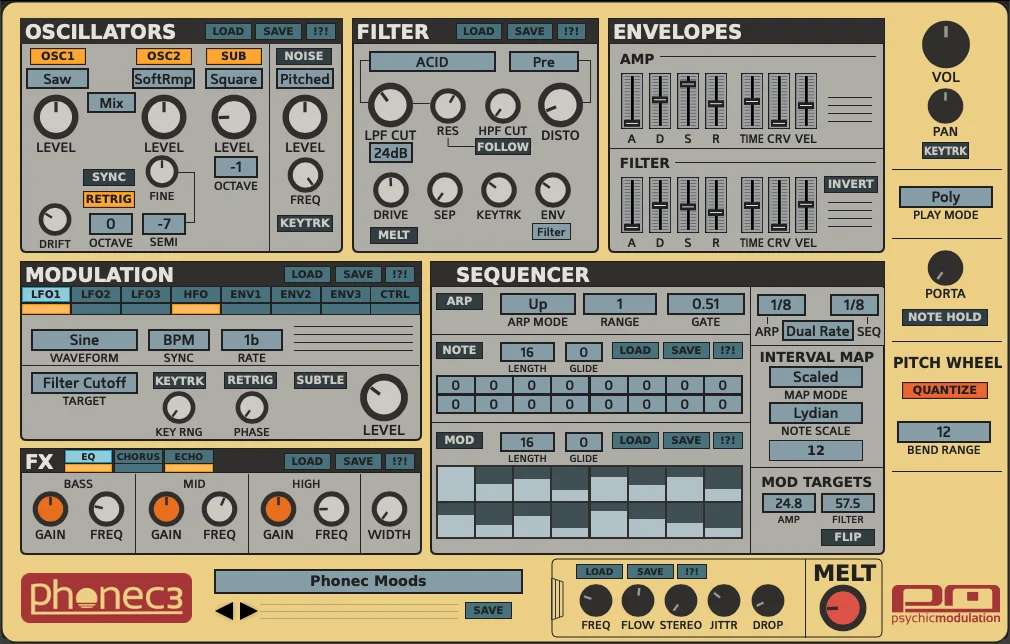Toggle oscillator SYNC
This screenshot has height=644, width=1010.
click(x=109, y=177)
